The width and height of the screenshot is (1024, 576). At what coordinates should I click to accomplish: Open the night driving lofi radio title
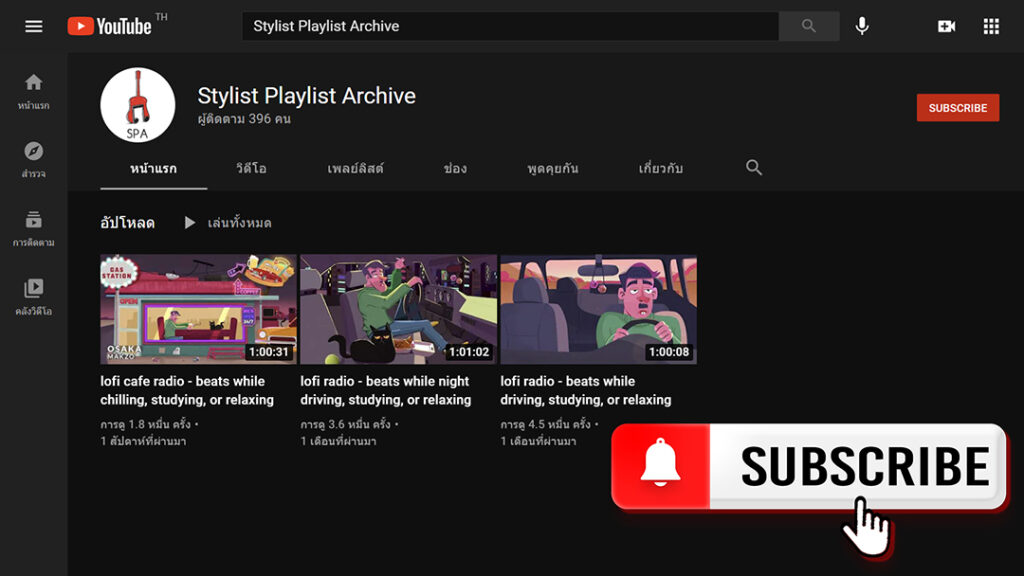[x=385, y=390]
